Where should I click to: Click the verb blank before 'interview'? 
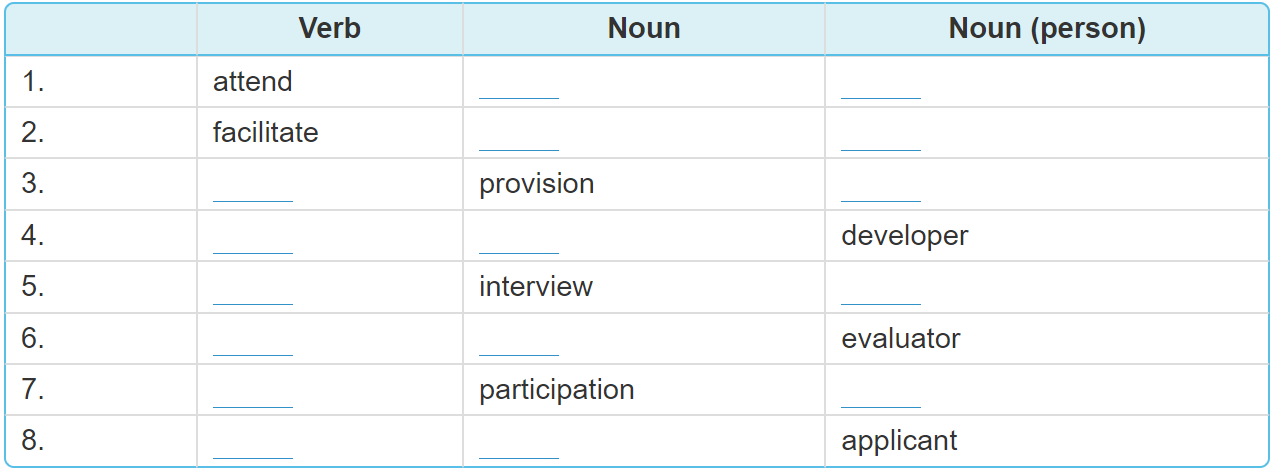point(253,293)
